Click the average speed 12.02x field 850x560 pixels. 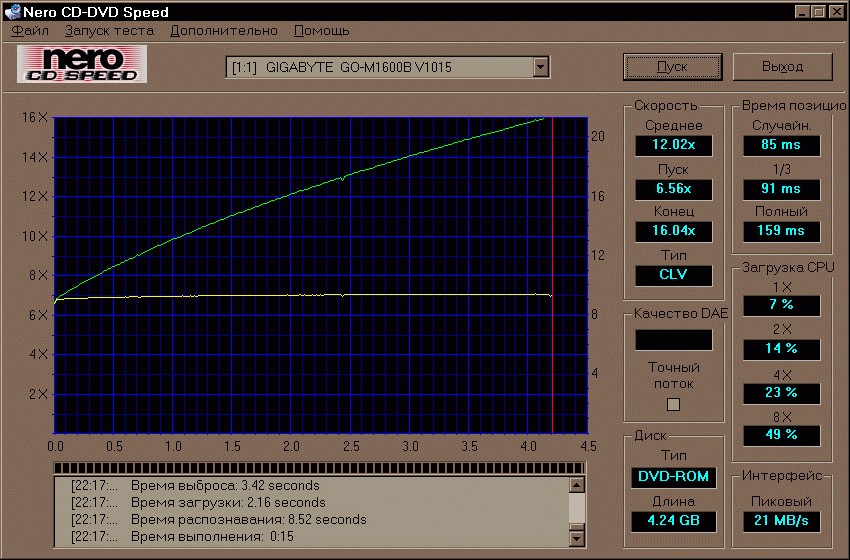(x=673, y=145)
